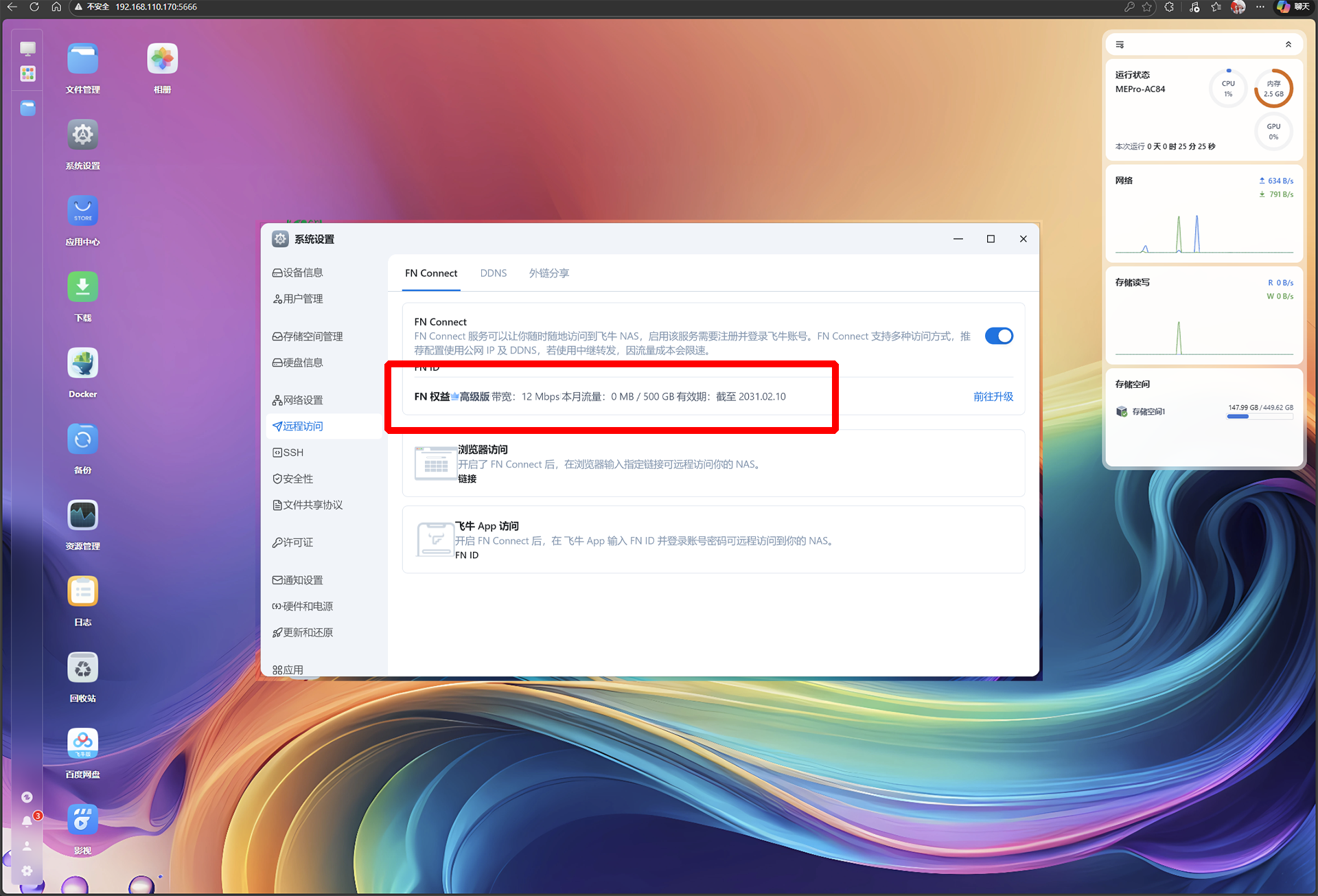
Task: Collapse the status widget panel chevron
Action: (x=1288, y=45)
